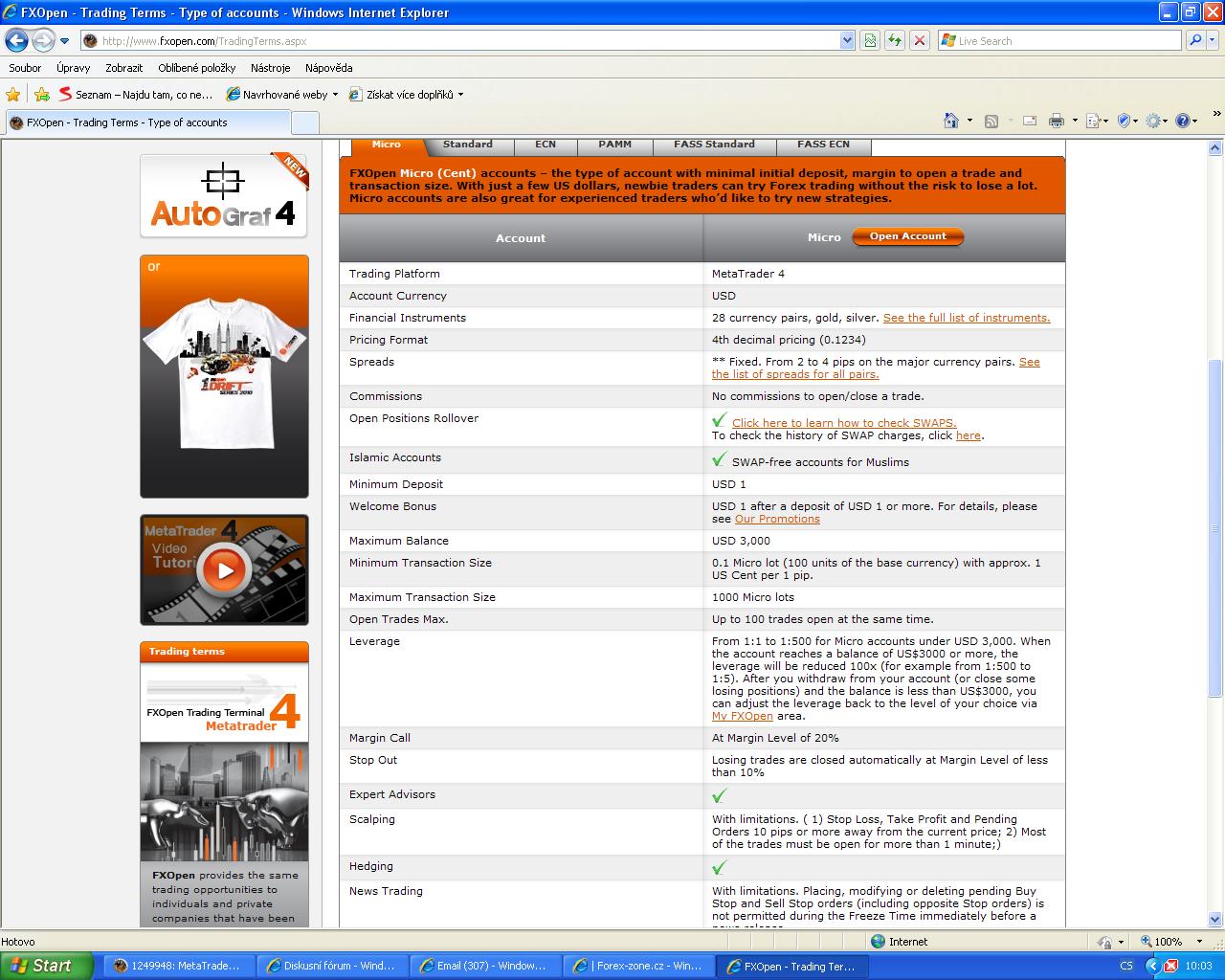Open the Tools gear menu icon
Screen dimensions: 1225x980
point(1157,121)
